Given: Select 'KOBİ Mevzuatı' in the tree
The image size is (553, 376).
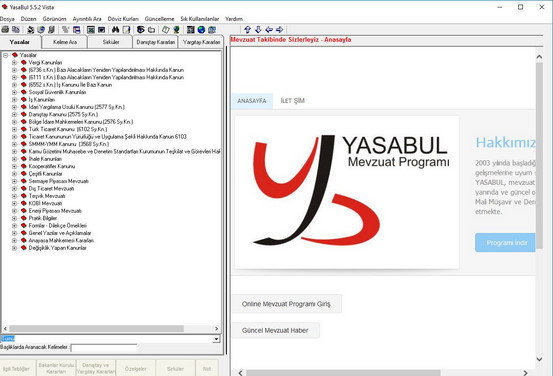Looking at the screenshot, I should 45,203.
